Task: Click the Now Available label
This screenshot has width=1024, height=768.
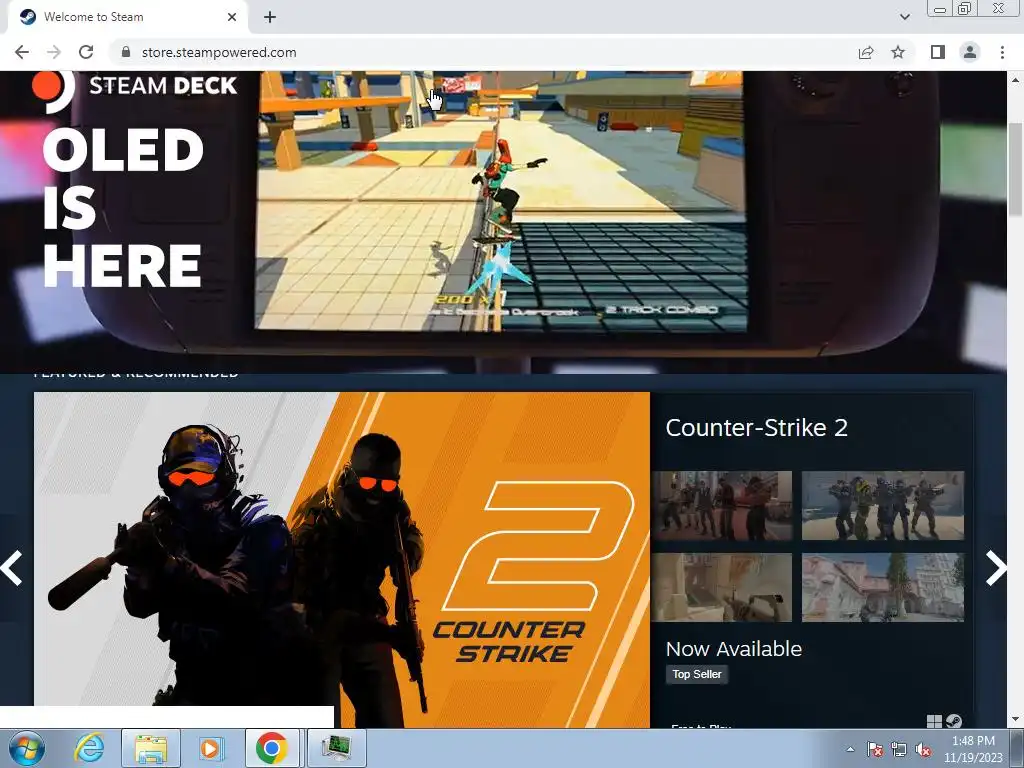Action: pyautogui.click(x=733, y=648)
